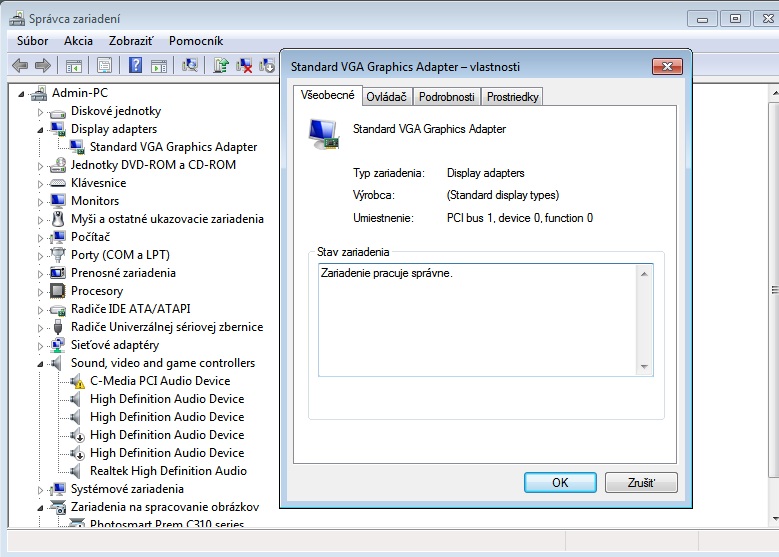779x557 pixels.
Task: Expand Jednotky DVD-ROM a CD-ROM node
Action: (x=40, y=166)
